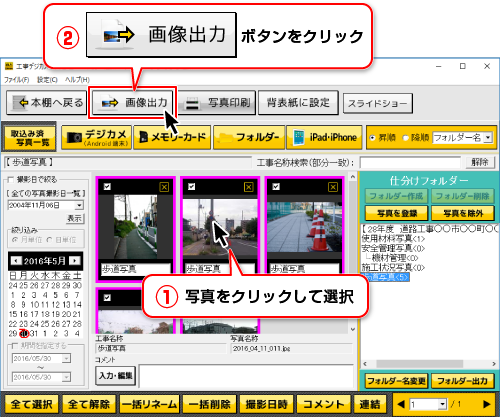This screenshot has height=417, width=500.
Task: Uncheck checkbox of fourth photo in second row
Action: pyautogui.click(x=107, y=298)
